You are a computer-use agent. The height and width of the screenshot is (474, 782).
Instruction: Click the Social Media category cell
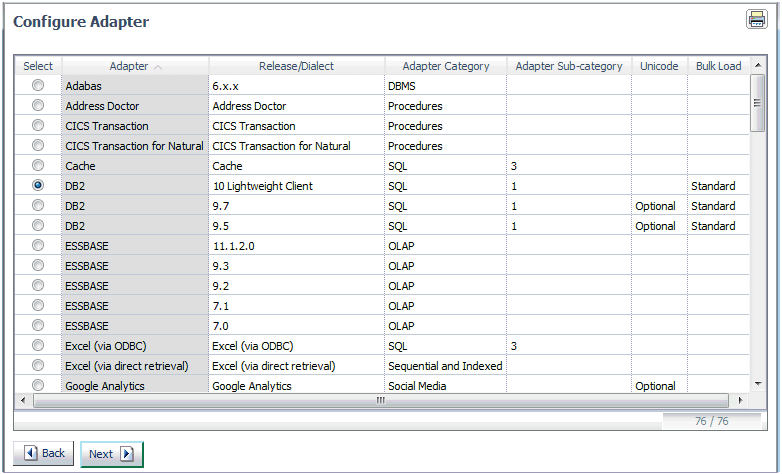click(x=445, y=386)
